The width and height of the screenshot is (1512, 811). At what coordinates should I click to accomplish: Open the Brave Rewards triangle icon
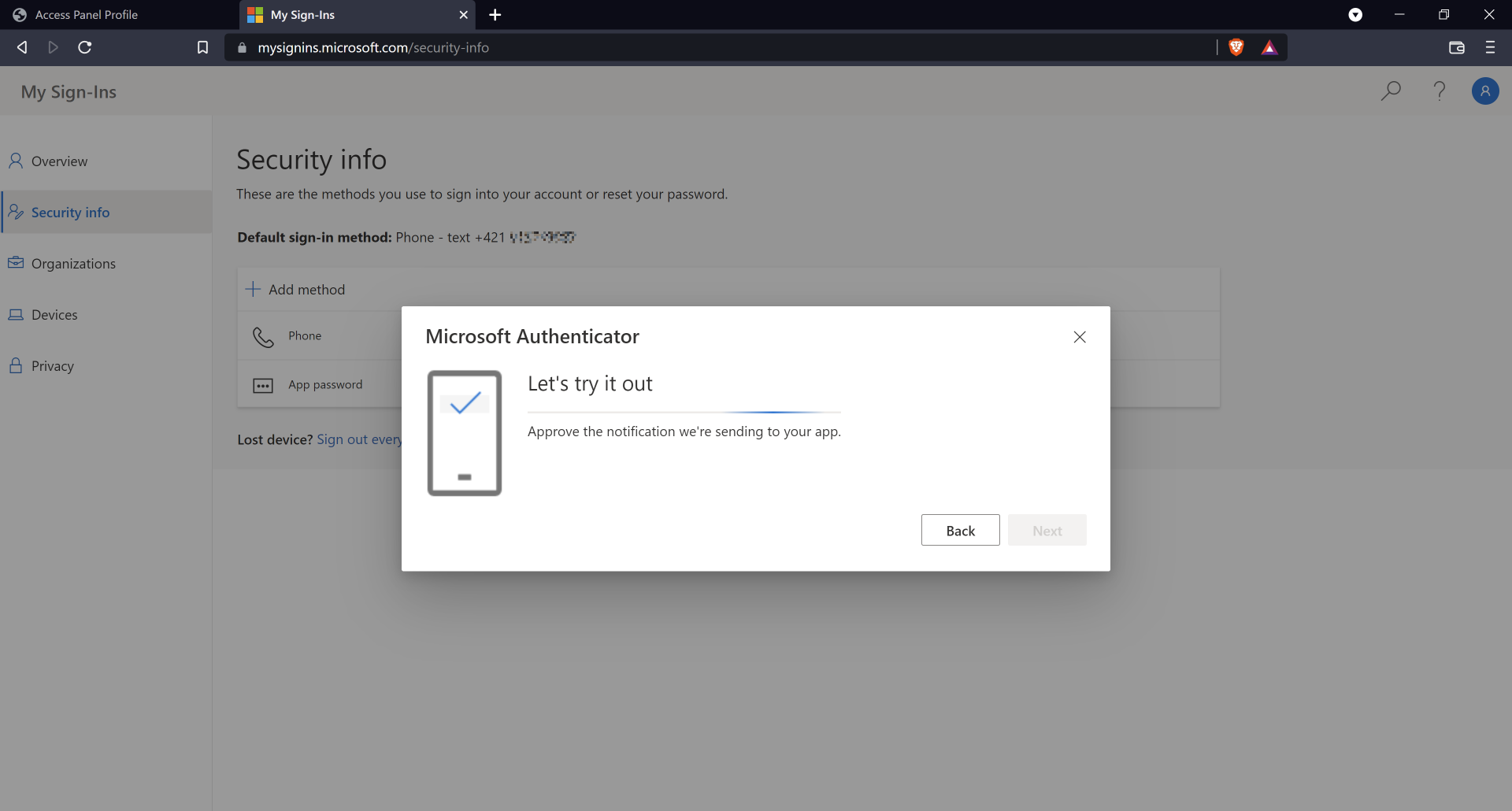[1269, 47]
